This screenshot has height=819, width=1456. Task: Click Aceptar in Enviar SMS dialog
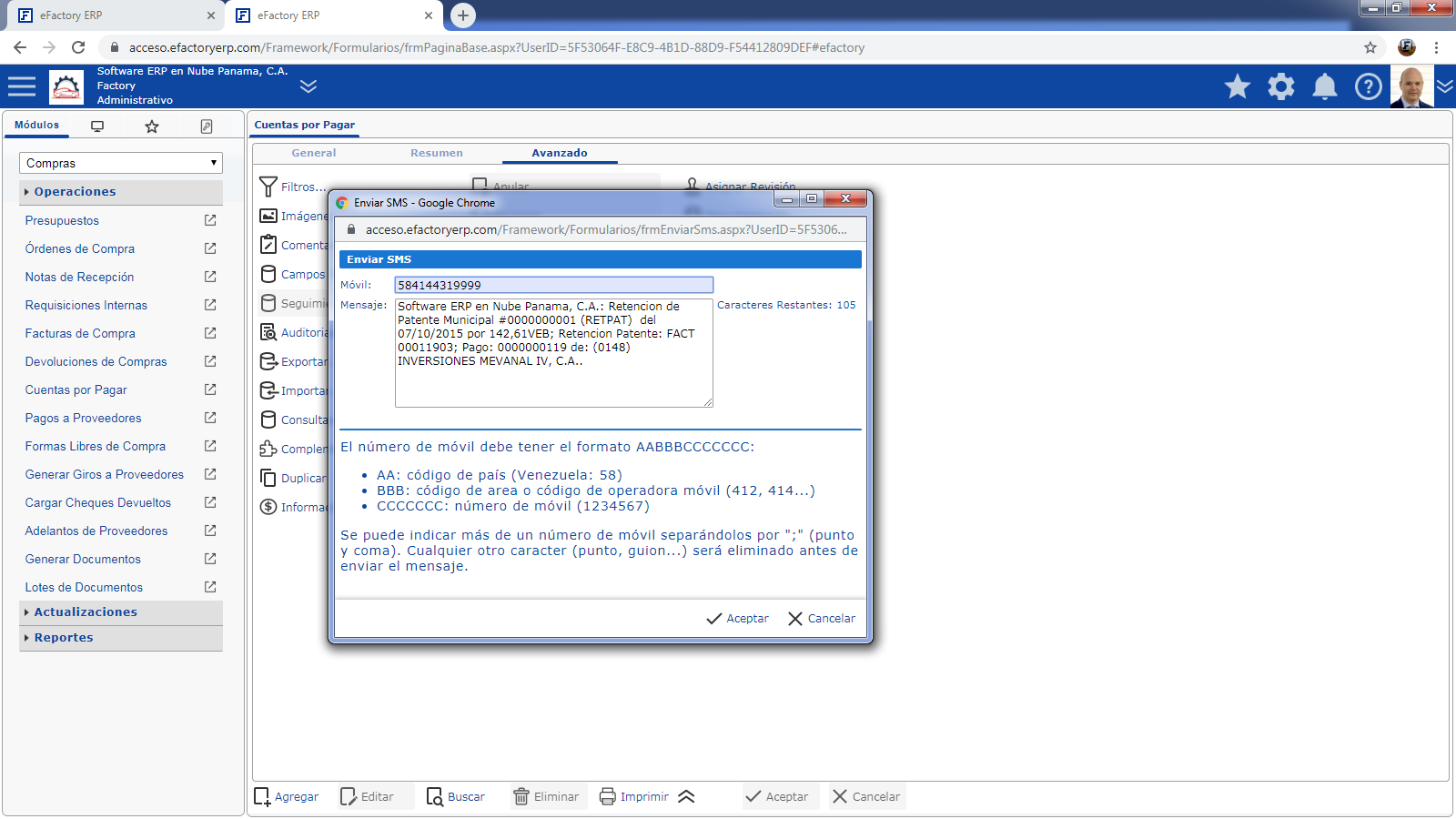tap(738, 619)
